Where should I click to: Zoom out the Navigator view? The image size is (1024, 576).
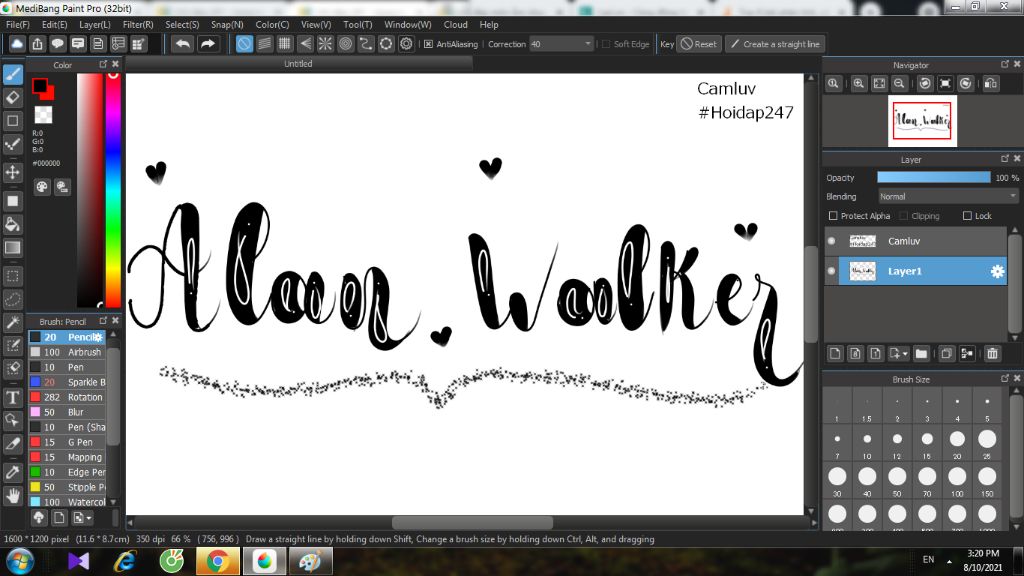[899, 84]
